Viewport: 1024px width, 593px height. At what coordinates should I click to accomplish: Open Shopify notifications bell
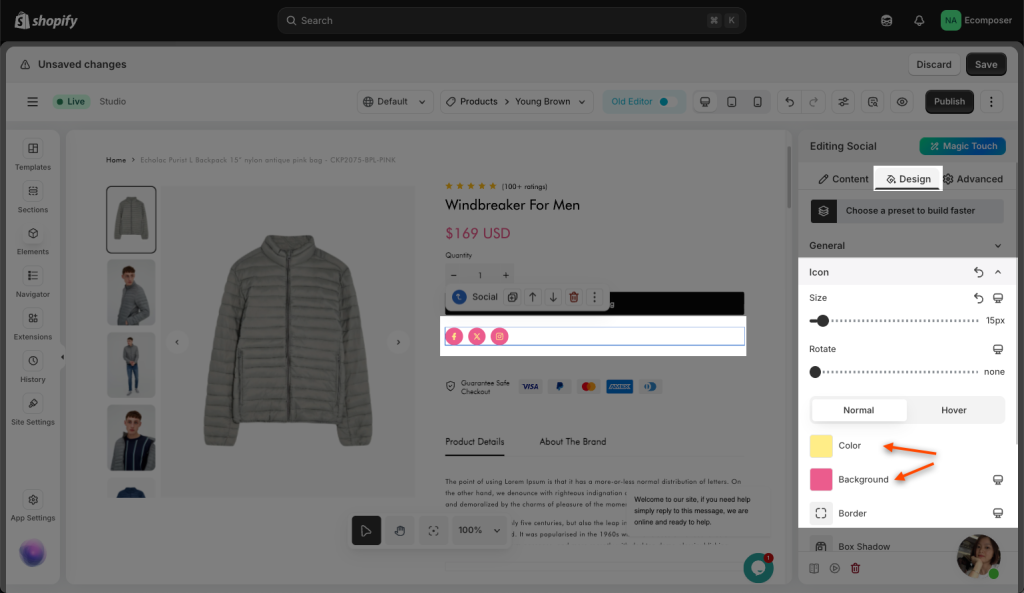click(x=919, y=20)
